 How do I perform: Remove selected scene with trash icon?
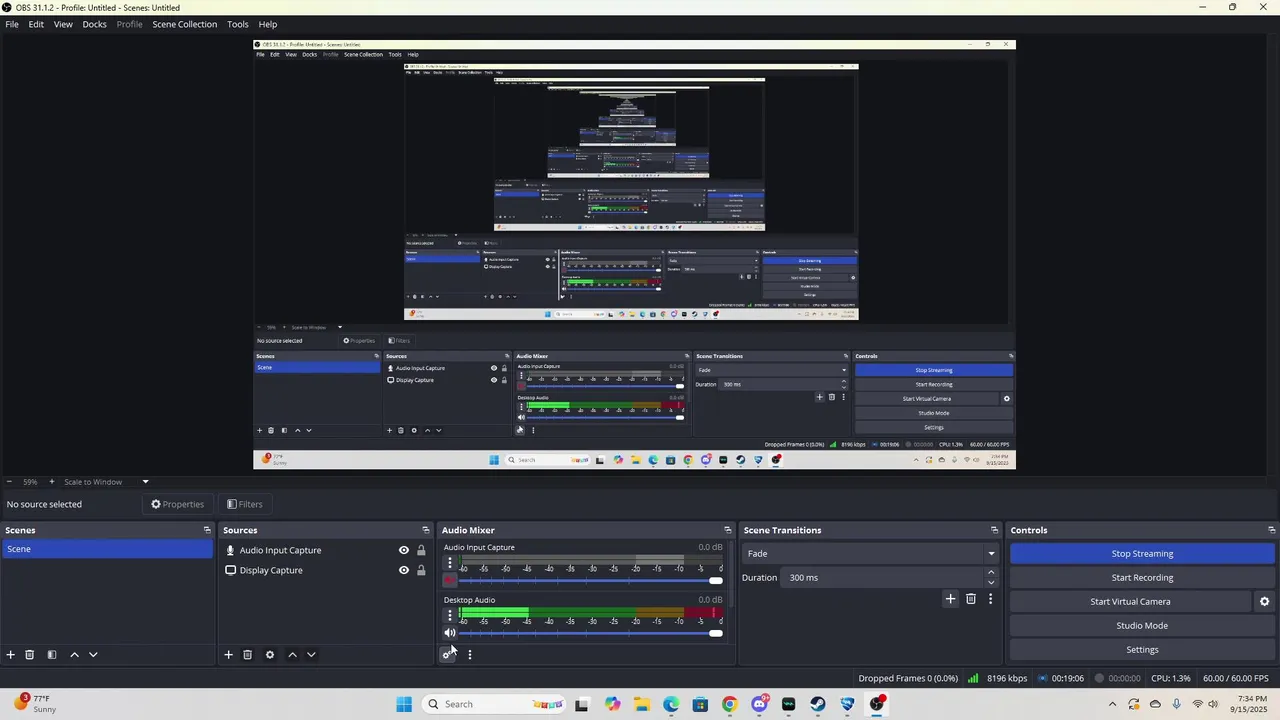pyautogui.click(x=30, y=655)
